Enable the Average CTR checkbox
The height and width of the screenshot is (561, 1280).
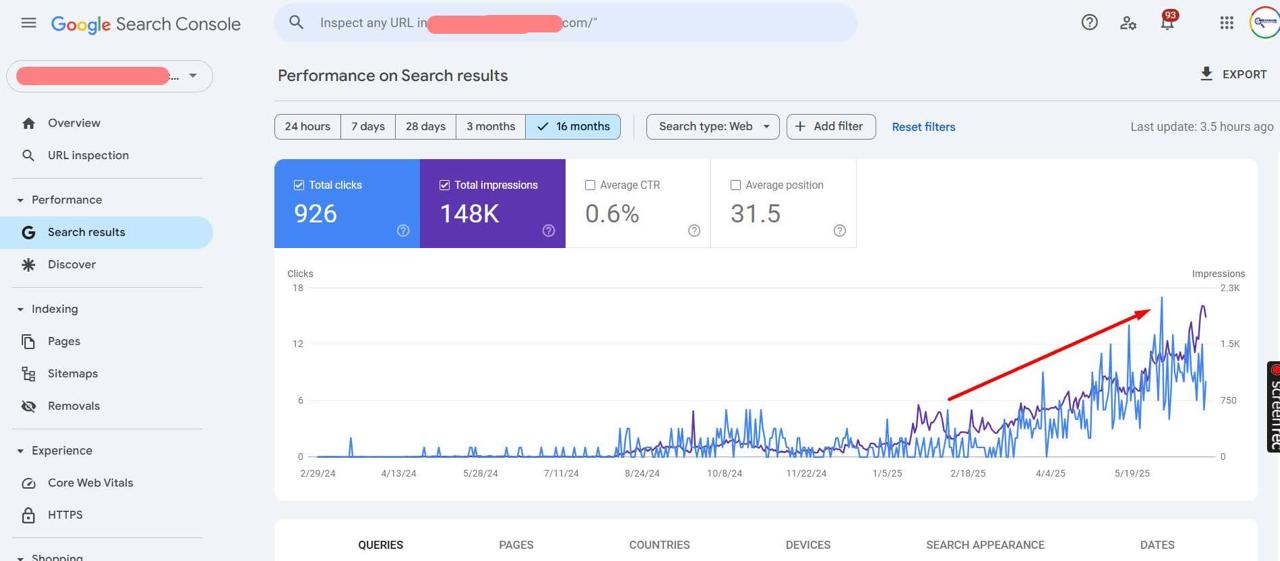point(590,185)
